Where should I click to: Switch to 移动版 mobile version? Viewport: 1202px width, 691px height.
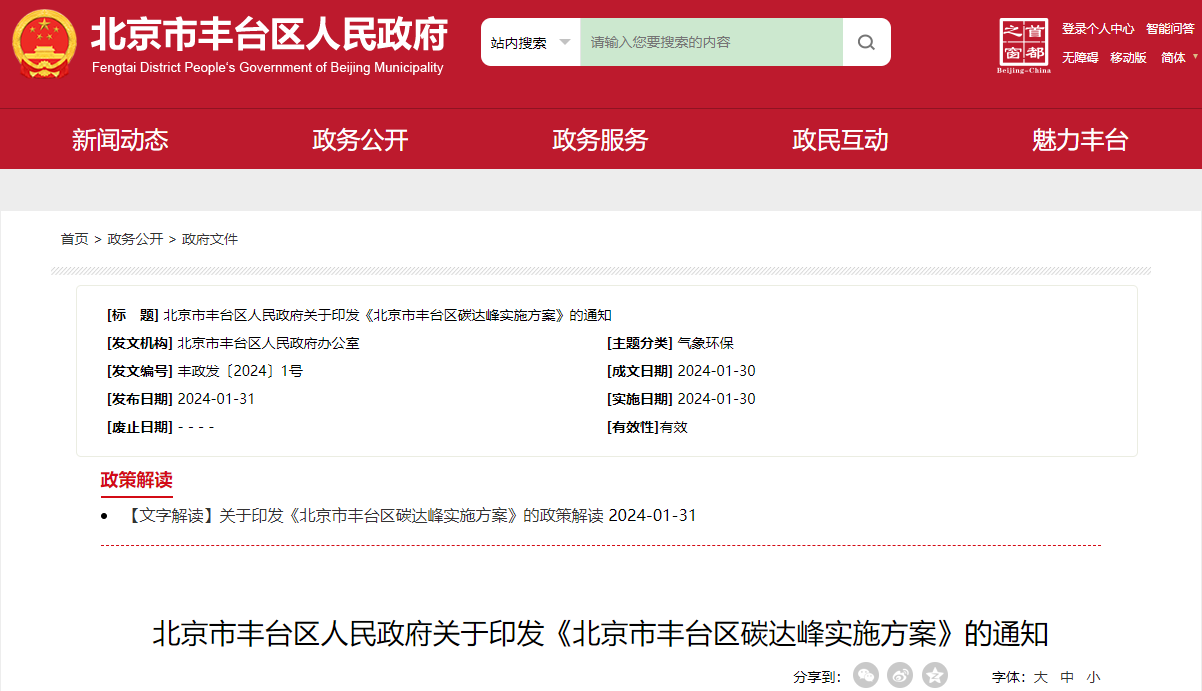click(1128, 58)
